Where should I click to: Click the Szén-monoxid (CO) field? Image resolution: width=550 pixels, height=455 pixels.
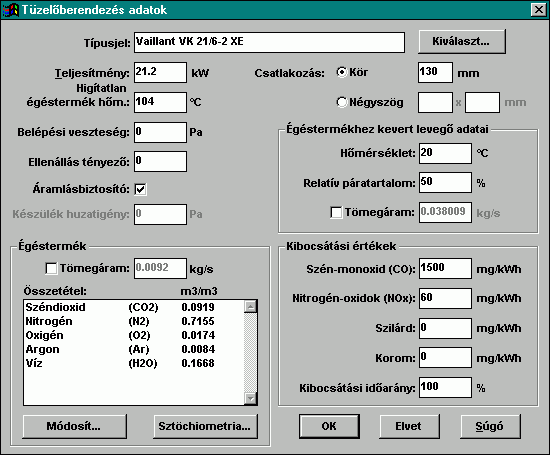click(445, 269)
